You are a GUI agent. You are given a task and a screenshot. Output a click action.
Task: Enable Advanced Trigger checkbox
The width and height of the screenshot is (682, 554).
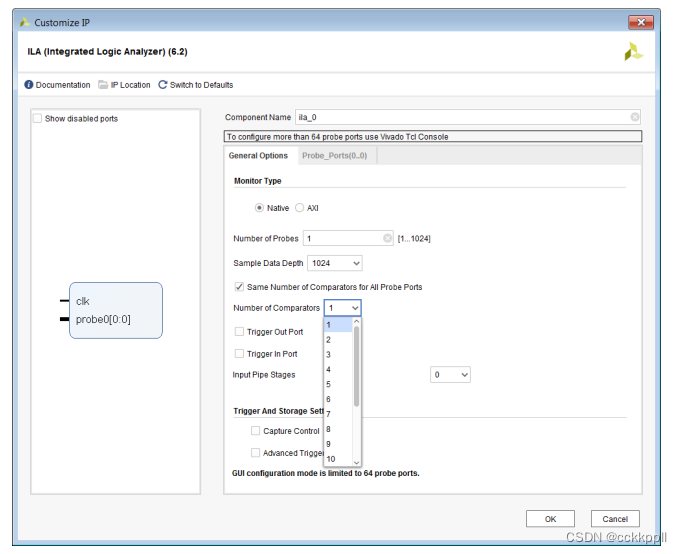coord(255,453)
